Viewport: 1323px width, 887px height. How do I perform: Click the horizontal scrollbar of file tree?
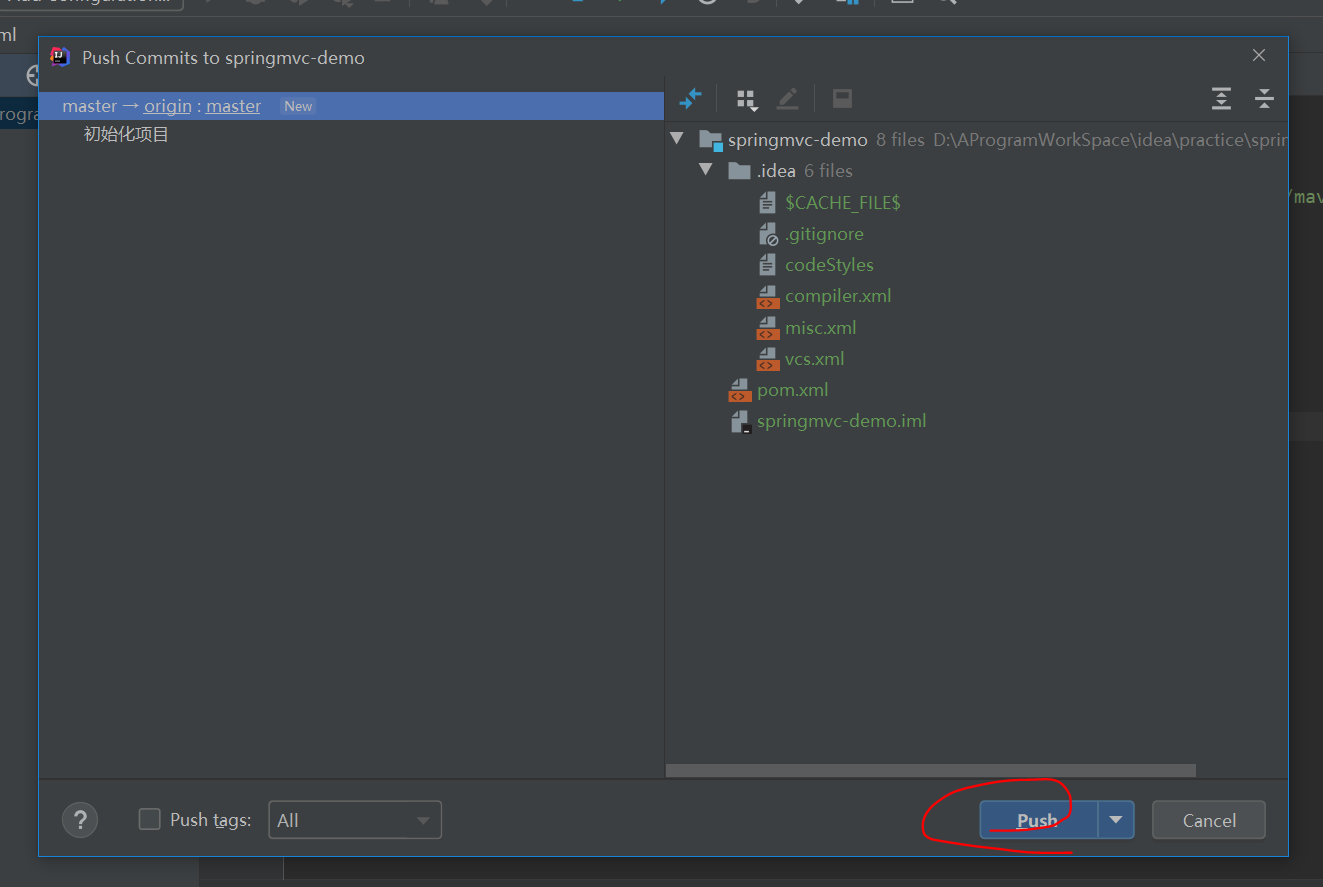click(x=930, y=771)
